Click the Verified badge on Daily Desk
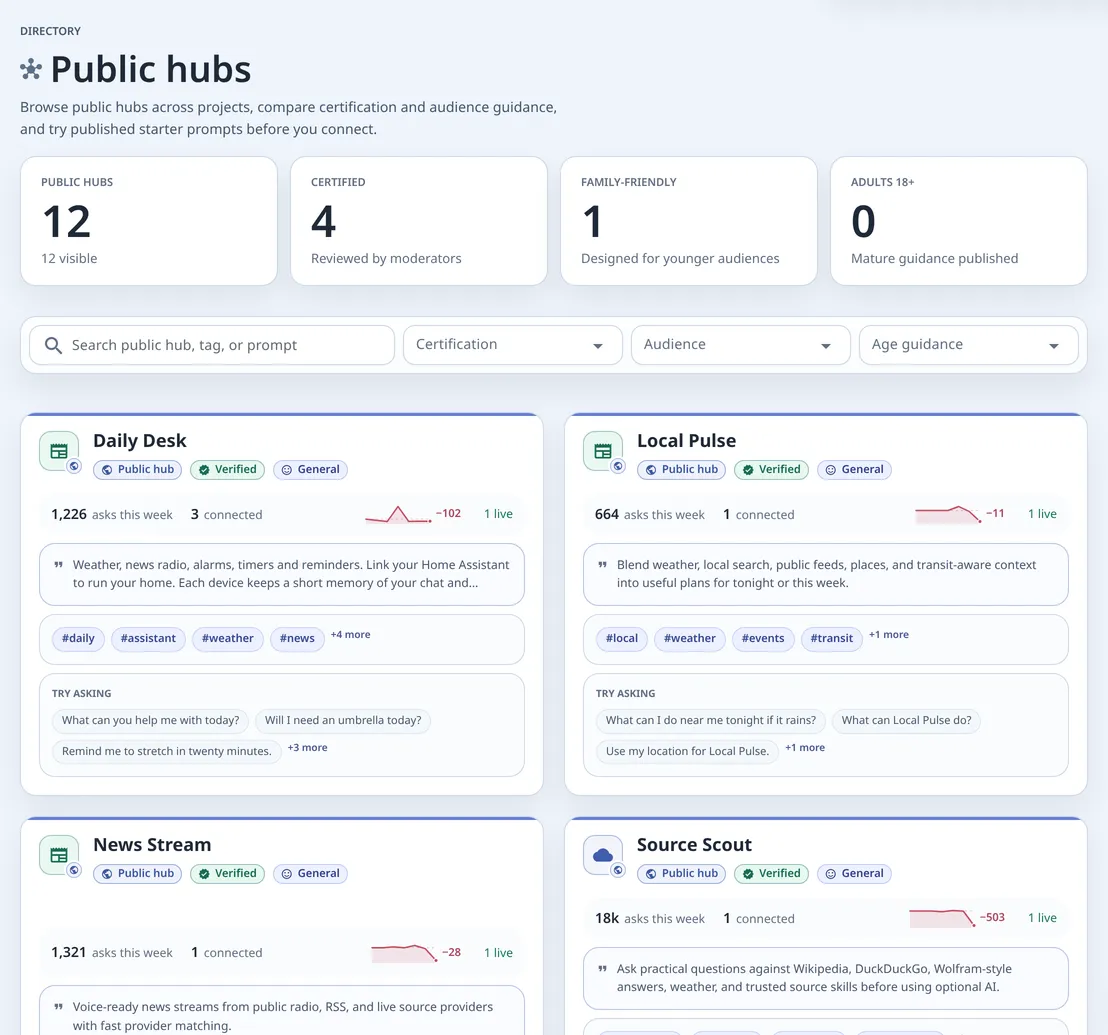 [x=228, y=470]
